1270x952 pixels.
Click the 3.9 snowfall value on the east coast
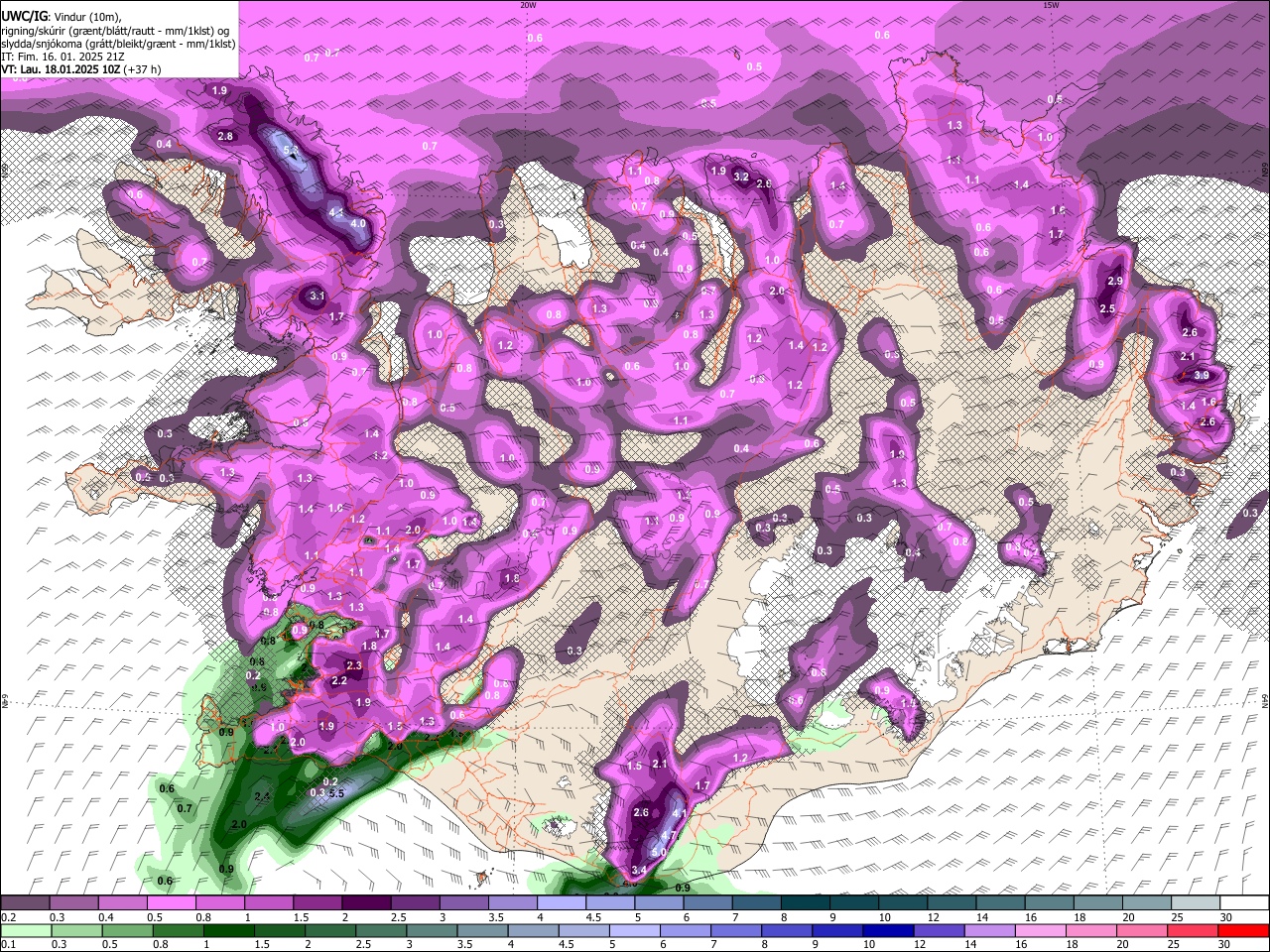point(1202,375)
